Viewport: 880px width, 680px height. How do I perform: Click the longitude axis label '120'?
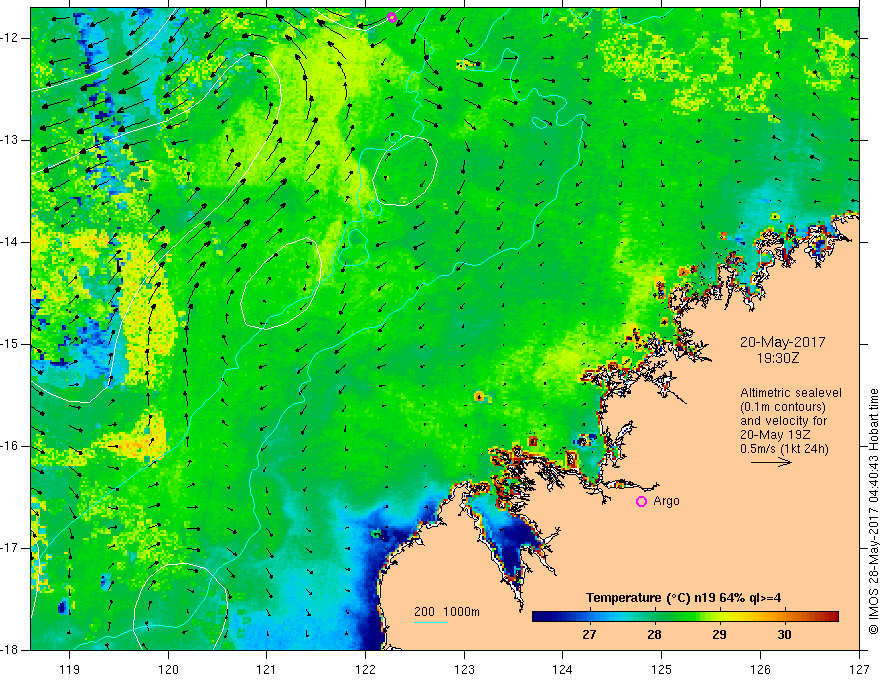168,669
